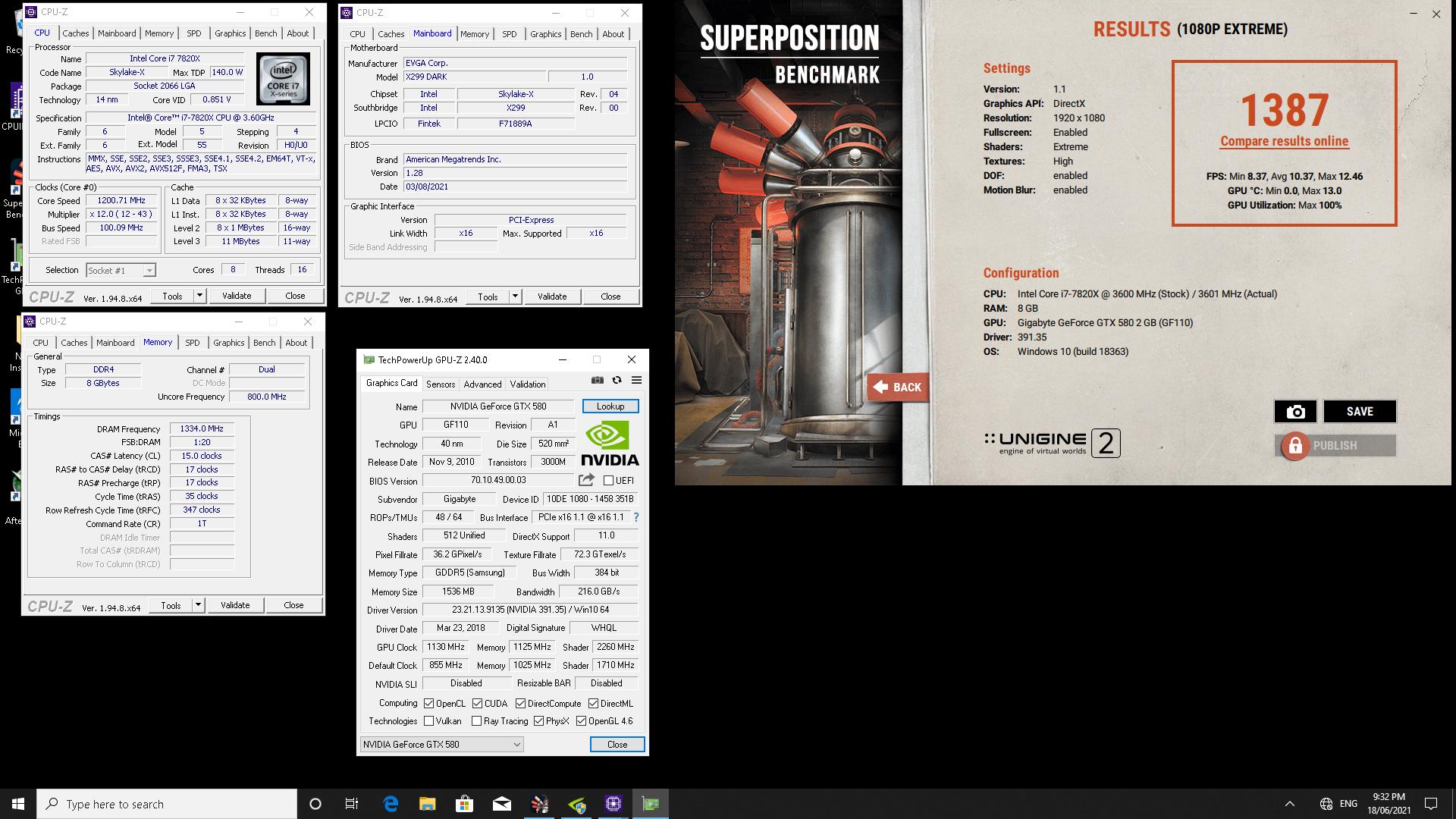Open the Mail app from the taskbar
Image resolution: width=1456 pixels, height=819 pixels.
click(502, 804)
